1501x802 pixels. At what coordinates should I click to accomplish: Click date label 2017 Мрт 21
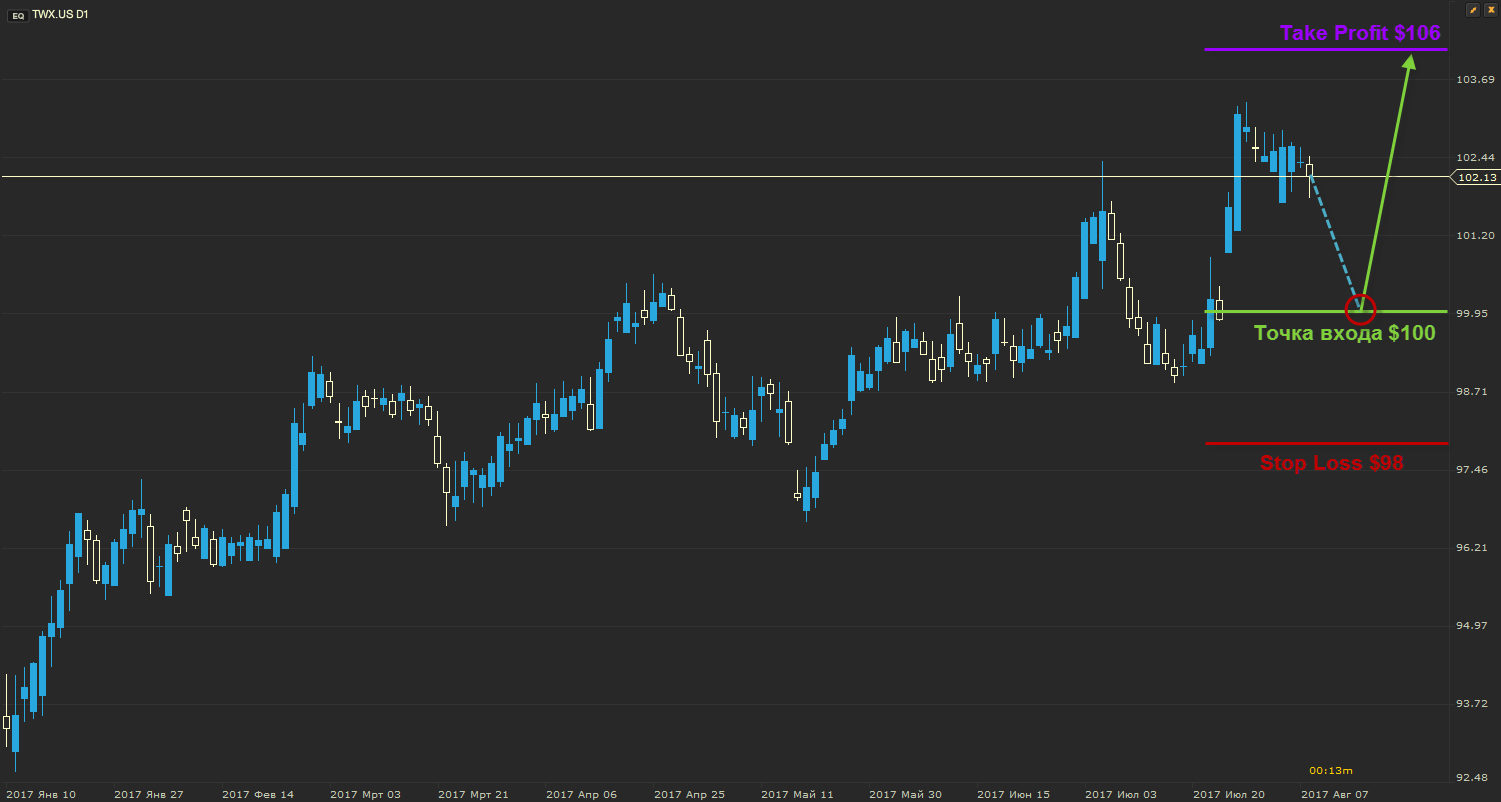click(x=474, y=794)
